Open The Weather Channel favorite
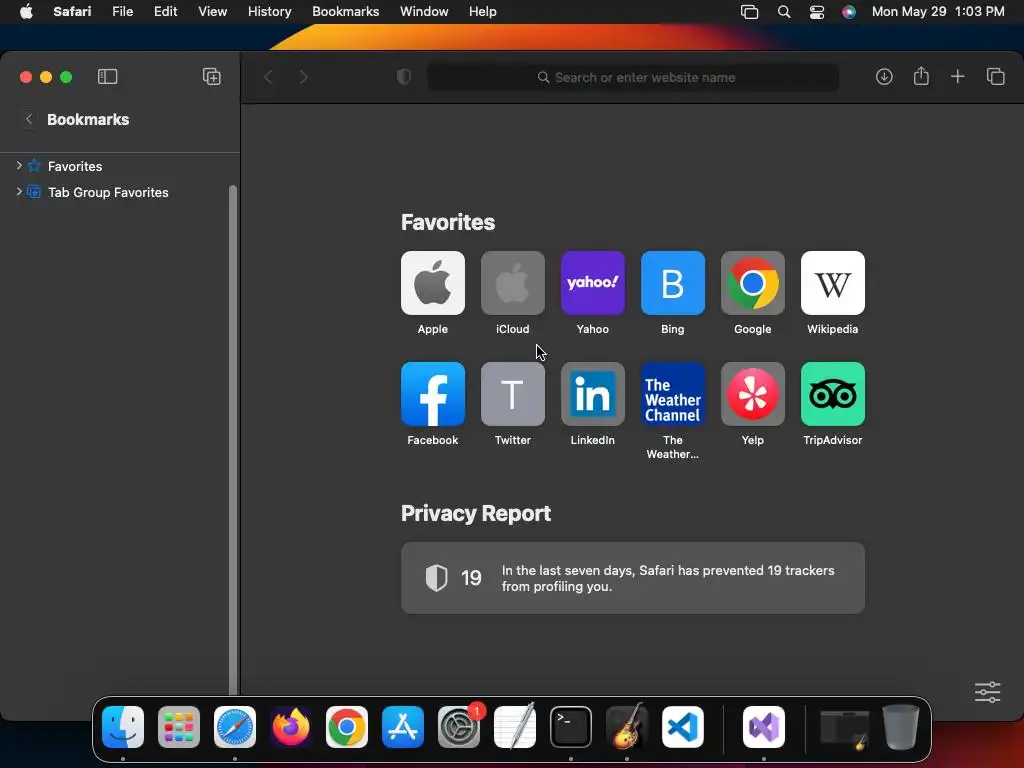 [673, 394]
